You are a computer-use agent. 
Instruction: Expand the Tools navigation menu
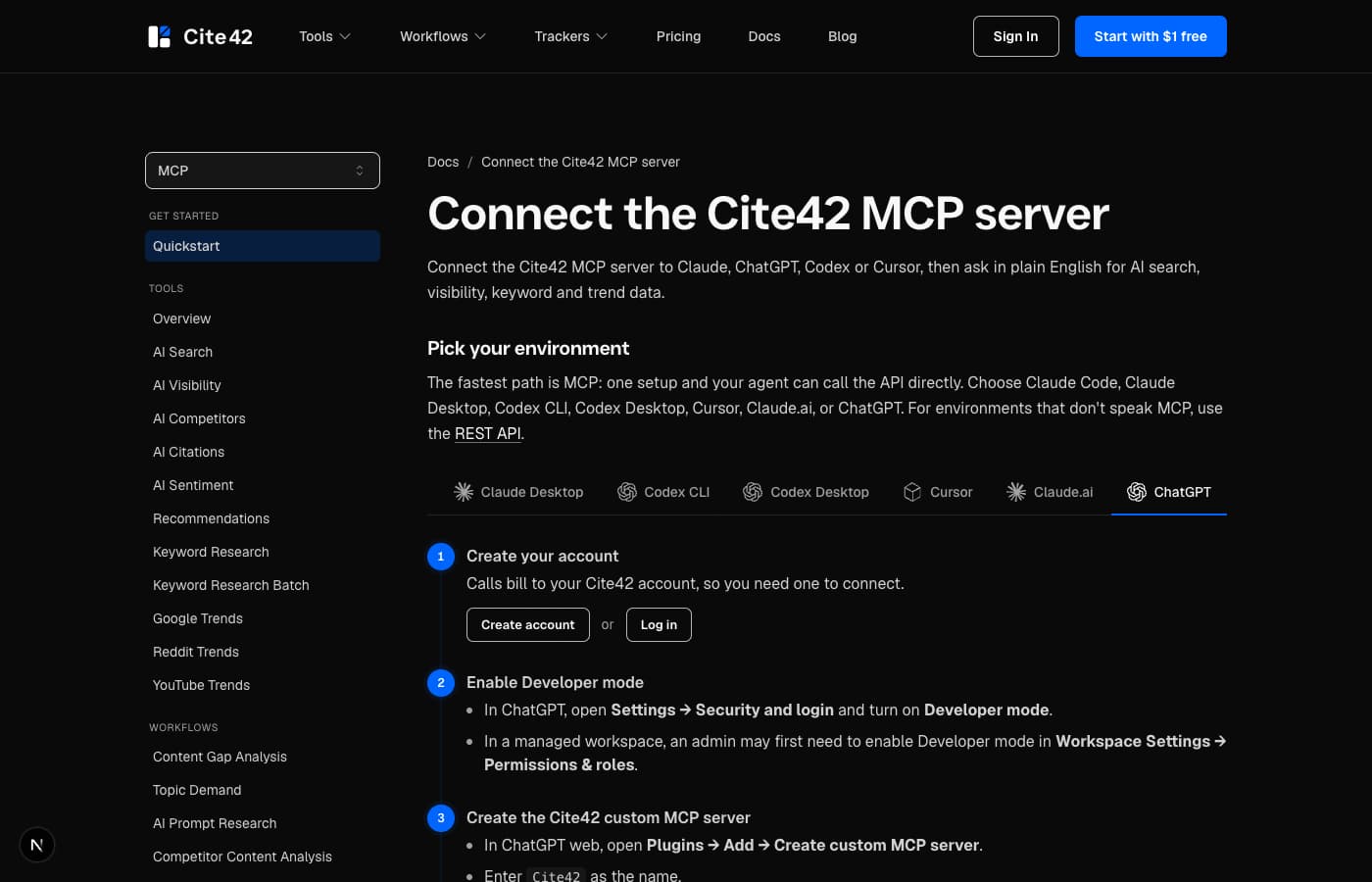click(x=324, y=36)
